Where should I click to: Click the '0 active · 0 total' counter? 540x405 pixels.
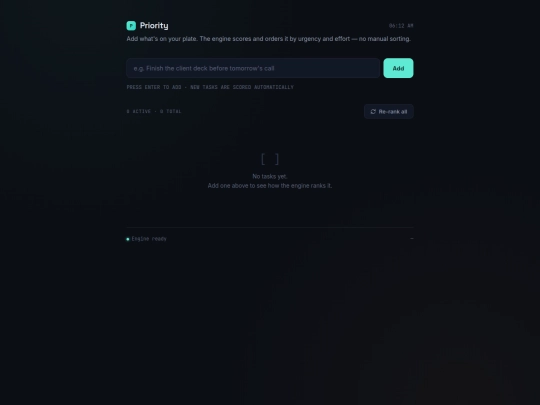coord(154,112)
